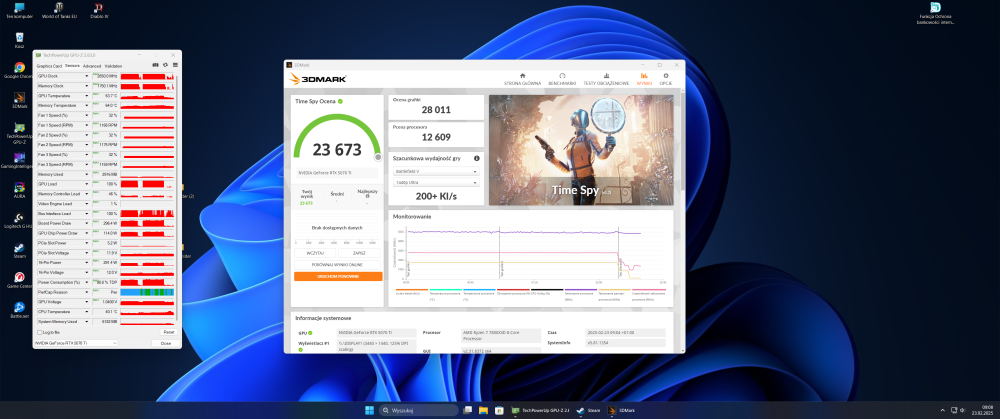Click the taskbar clock

click(x=985, y=410)
